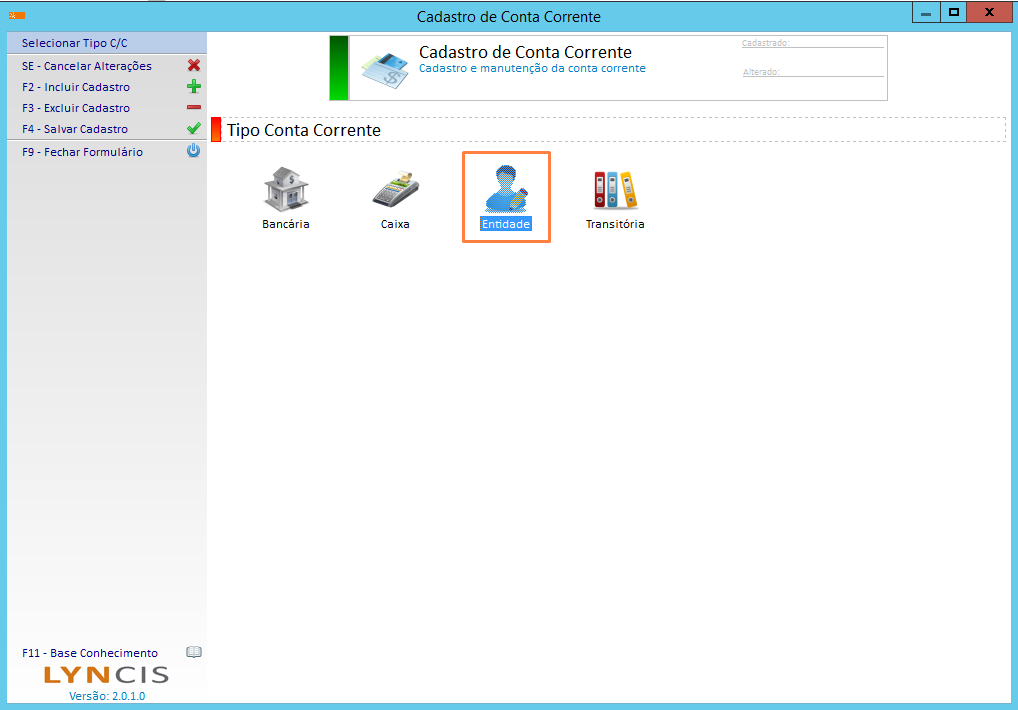Click the application icon in title bar

[x=16, y=16]
